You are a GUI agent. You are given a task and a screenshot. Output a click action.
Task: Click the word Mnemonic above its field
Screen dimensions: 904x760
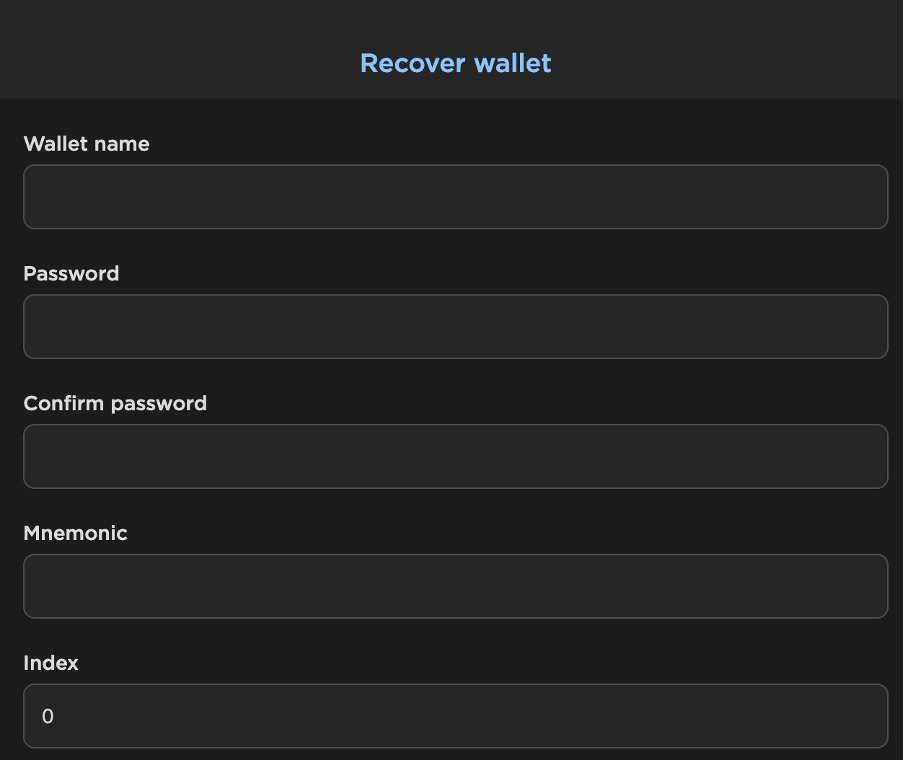coord(75,534)
